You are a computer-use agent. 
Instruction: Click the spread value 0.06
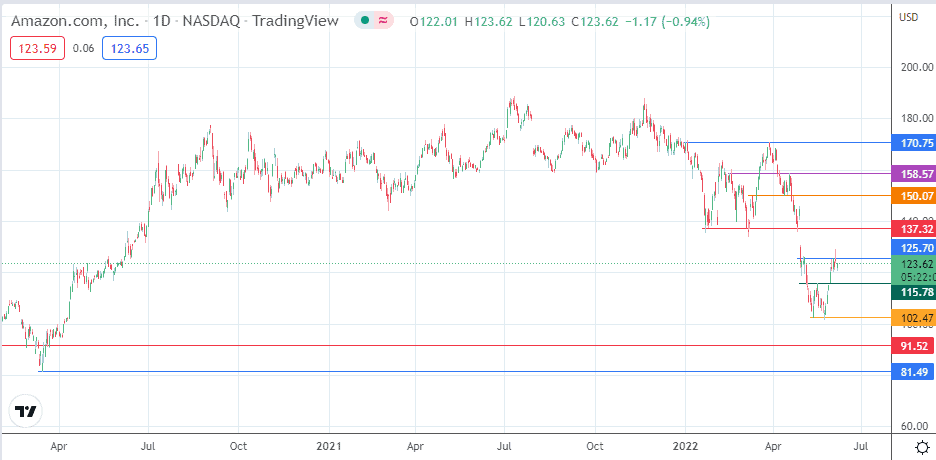pyautogui.click(x=83, y=49)
